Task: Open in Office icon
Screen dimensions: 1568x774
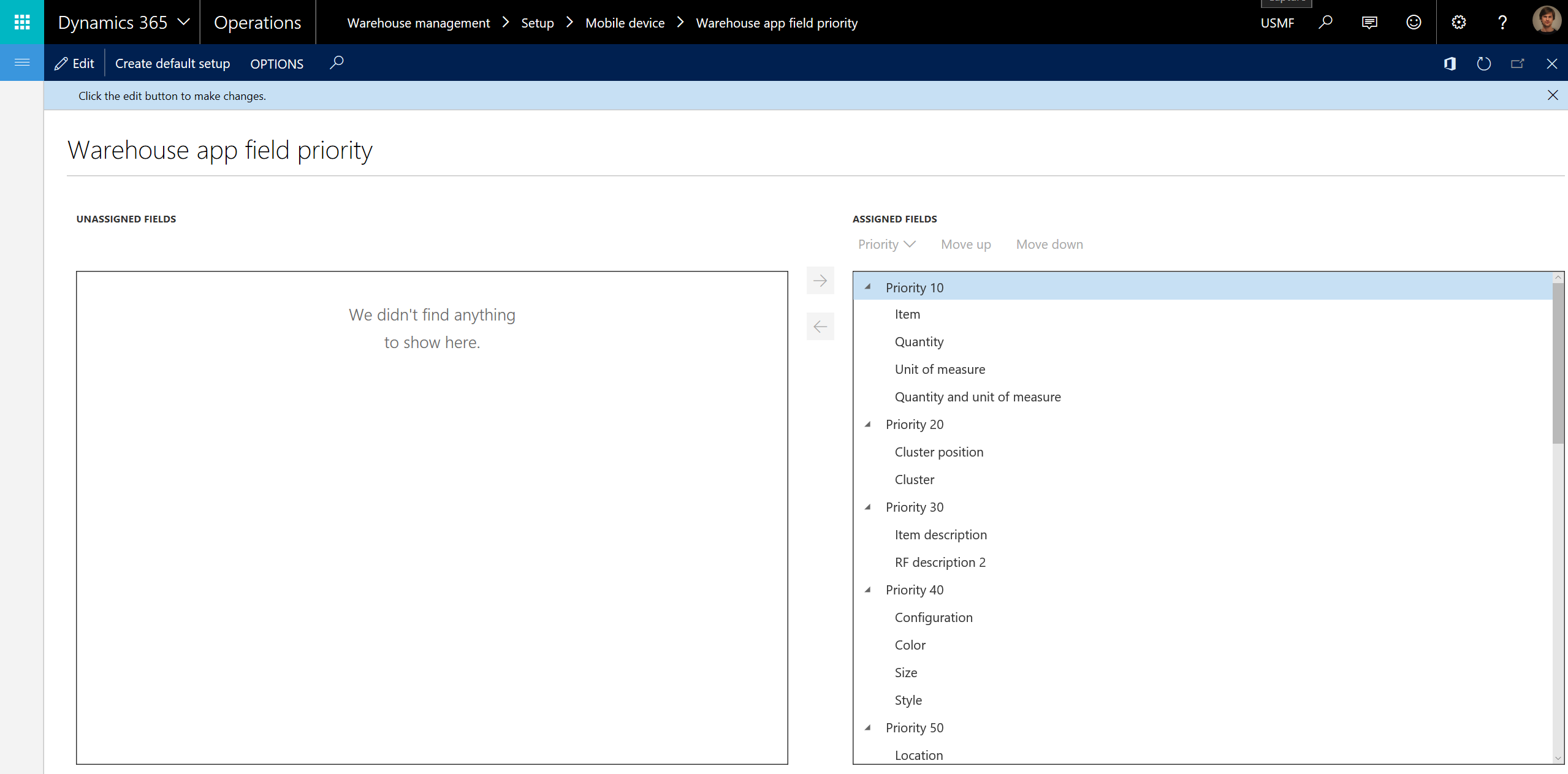Action: pyautogui.click(x=1450, y=64)
